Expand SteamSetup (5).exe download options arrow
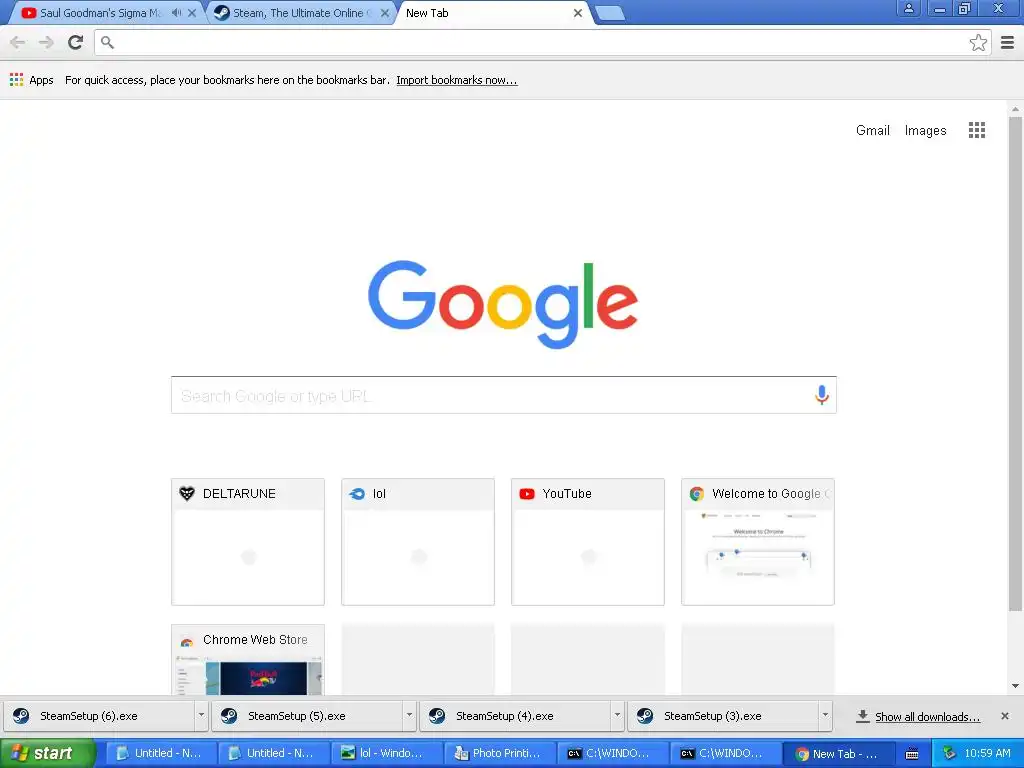Screen dimensions: 1024x768 point(409,716)
